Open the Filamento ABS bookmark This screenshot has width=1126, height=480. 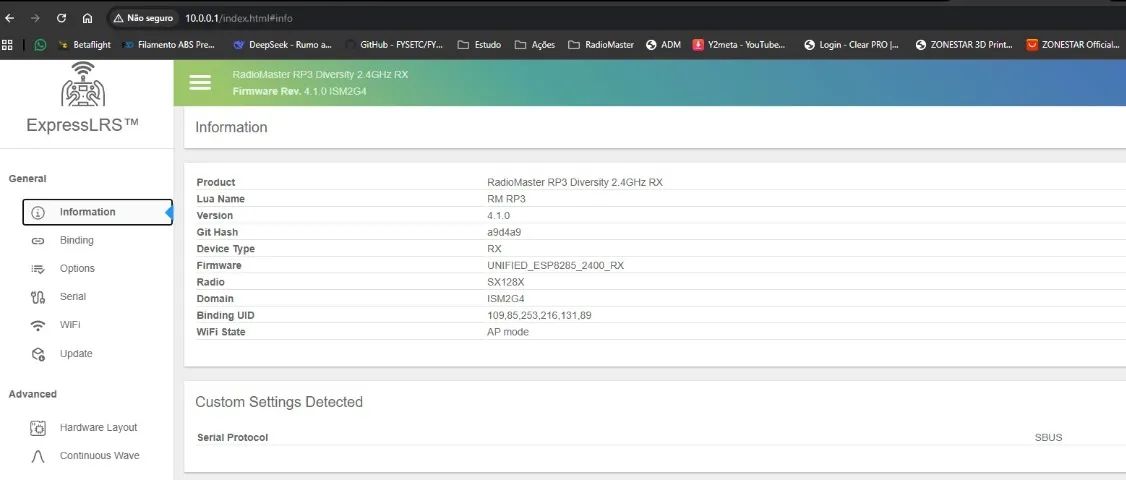[169, 45]
